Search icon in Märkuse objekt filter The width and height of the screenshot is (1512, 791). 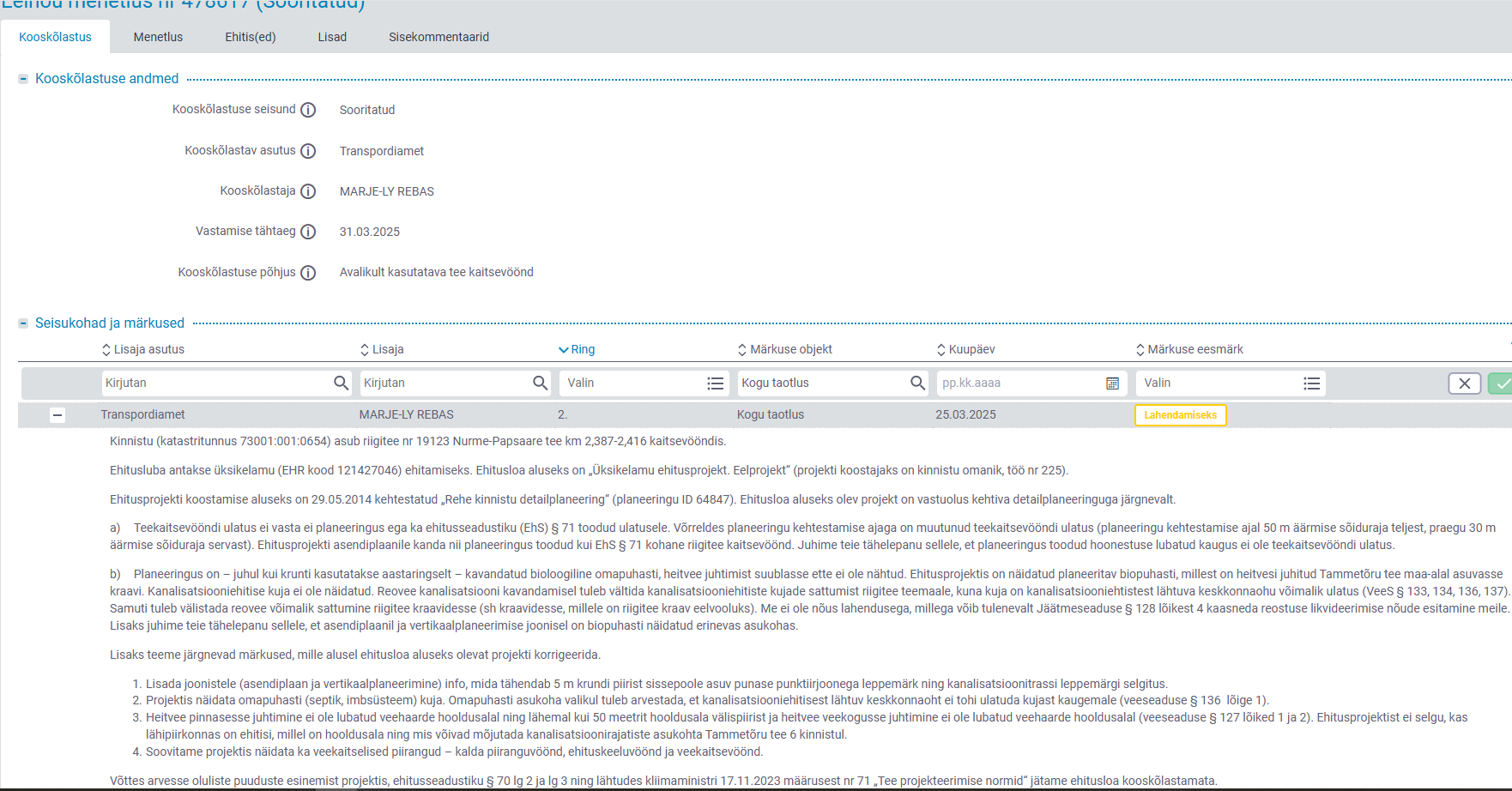pos(917,383)
